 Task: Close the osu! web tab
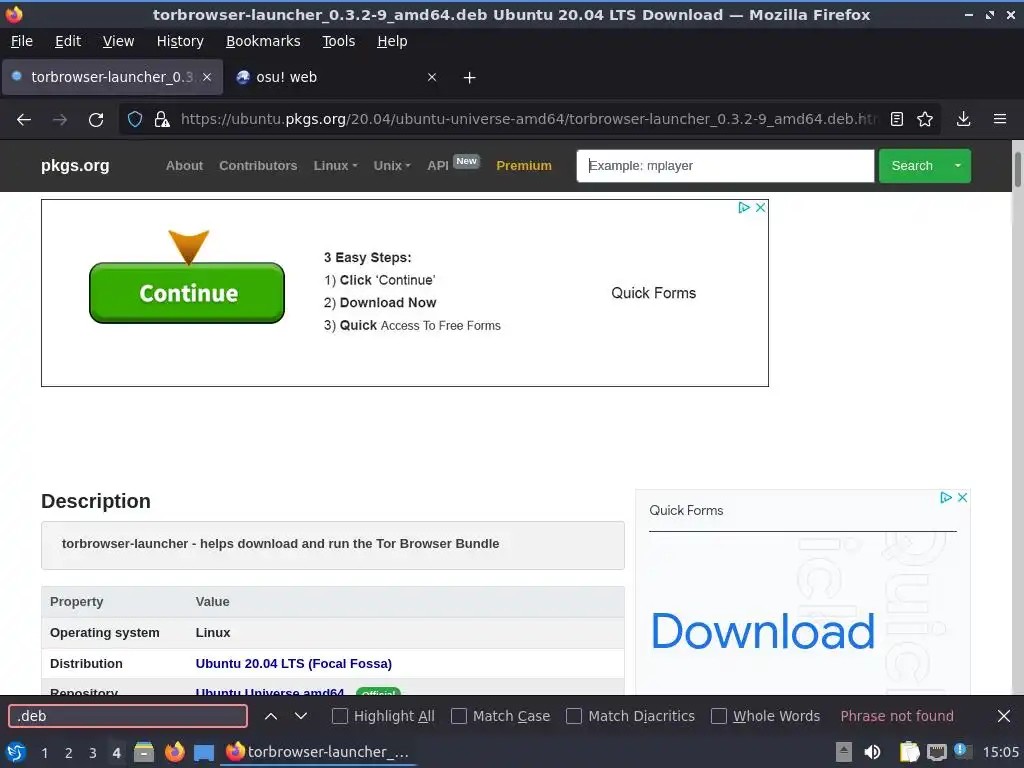[x=432, y=77]
